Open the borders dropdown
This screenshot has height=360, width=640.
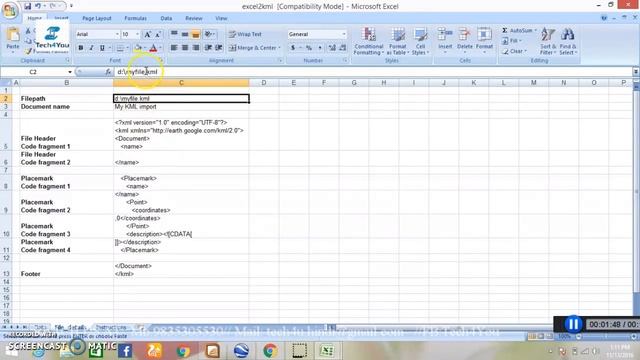point(127,48)
